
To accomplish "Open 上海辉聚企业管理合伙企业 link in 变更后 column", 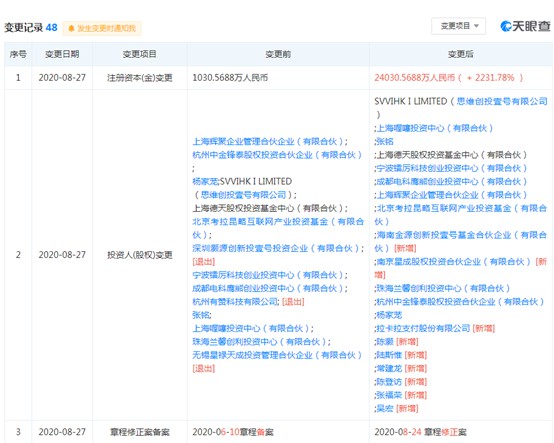I will 452,195.
